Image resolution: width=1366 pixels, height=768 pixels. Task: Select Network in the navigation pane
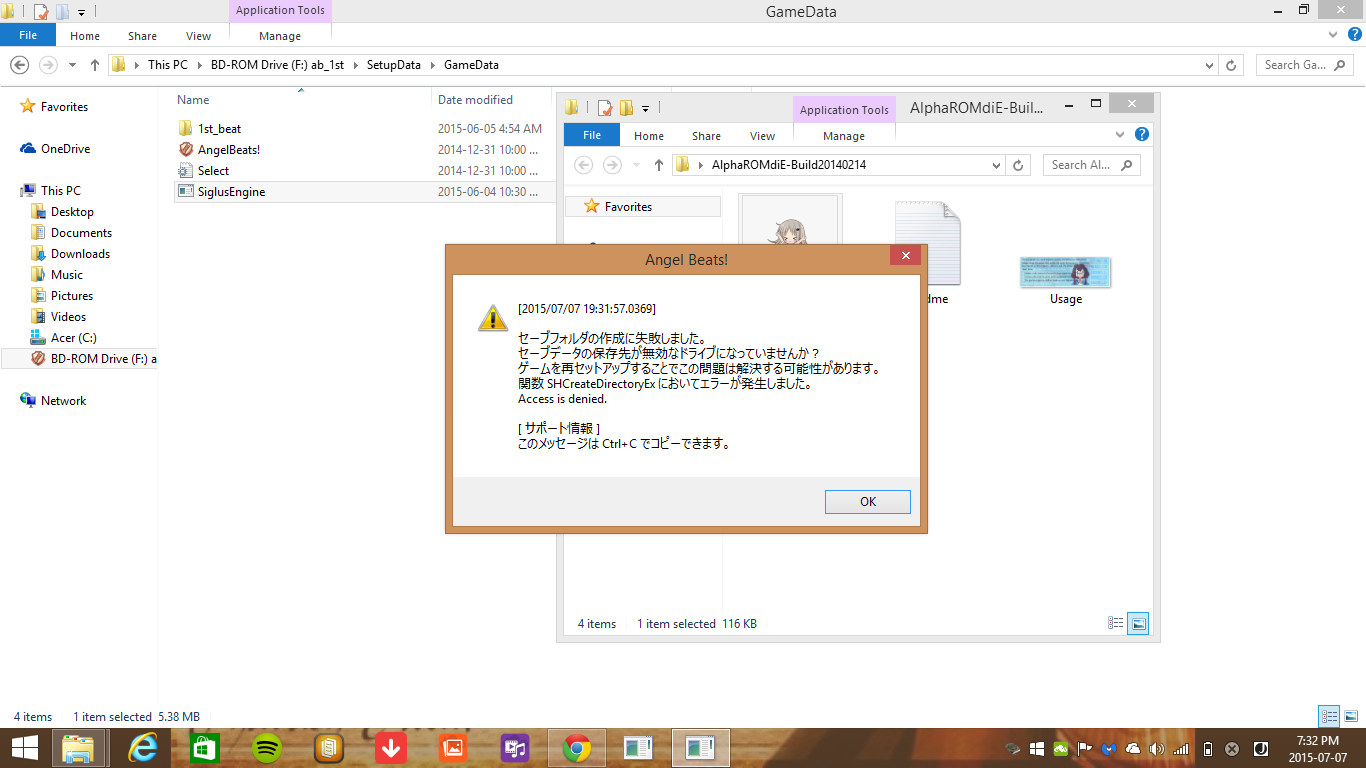click(x=63, y=401)
